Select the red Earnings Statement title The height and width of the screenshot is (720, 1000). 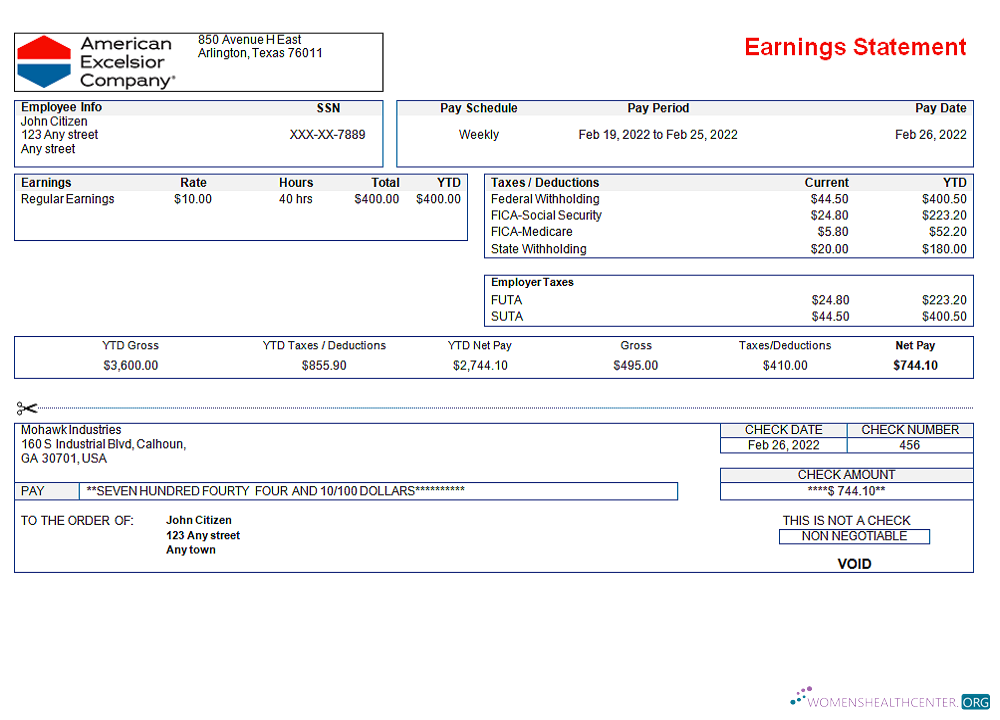[855, 47]
